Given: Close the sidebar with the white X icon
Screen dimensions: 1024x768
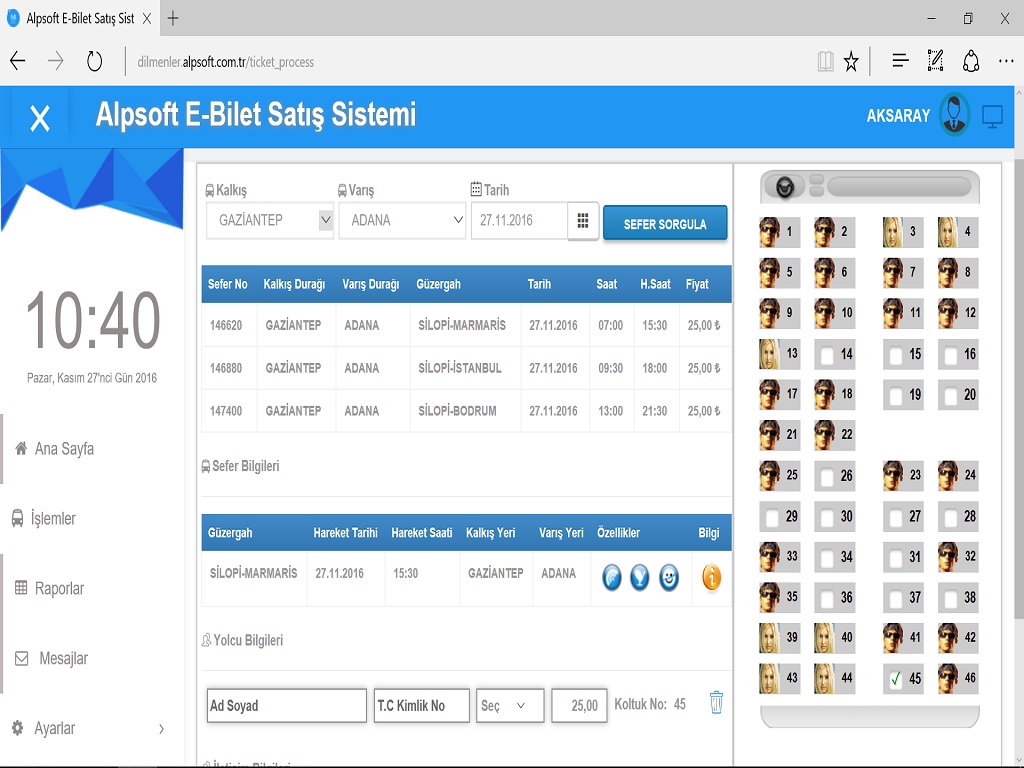Looking at the screenshot, I should [40, 118].
